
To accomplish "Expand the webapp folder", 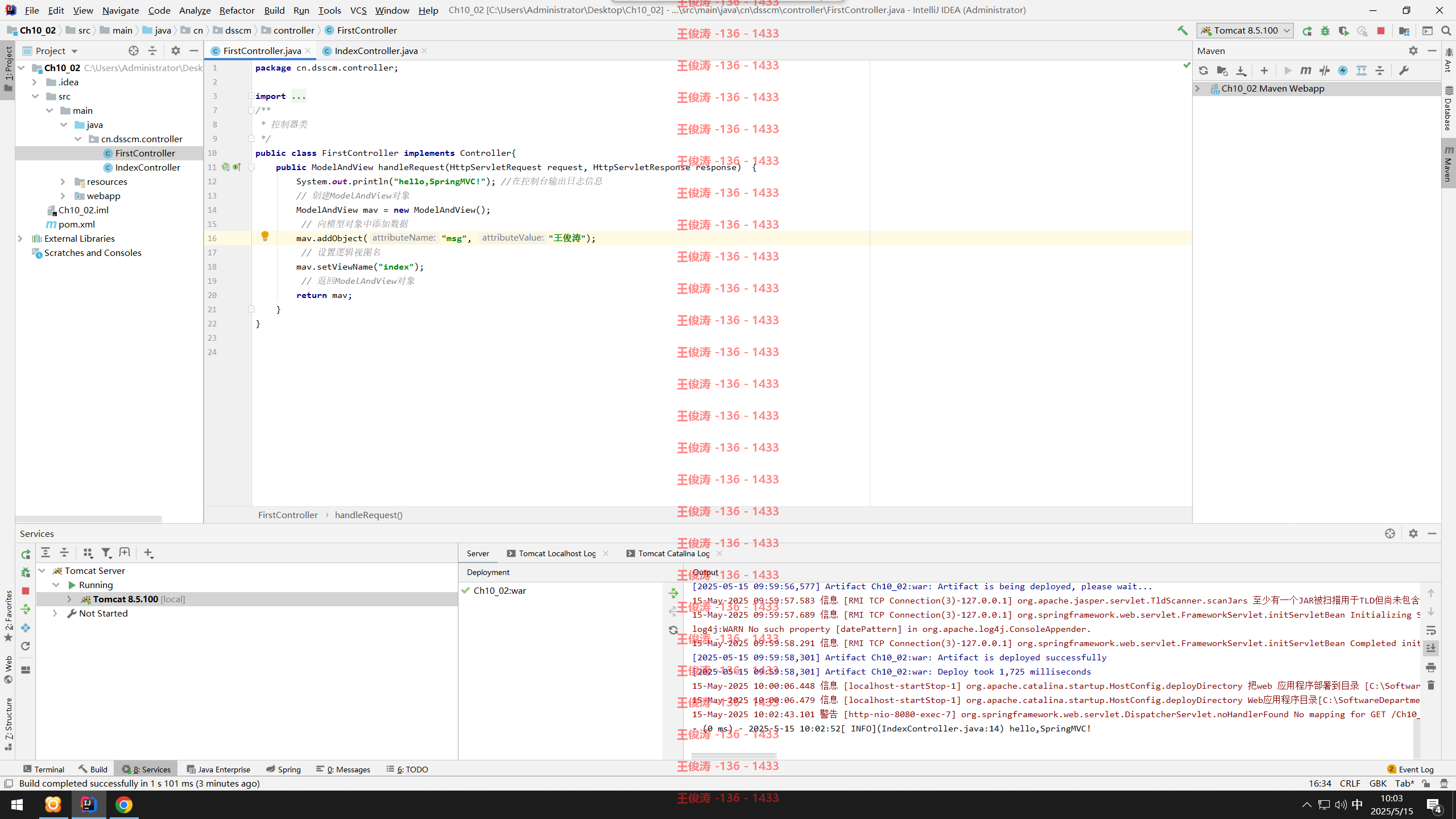I will (64, 196).
